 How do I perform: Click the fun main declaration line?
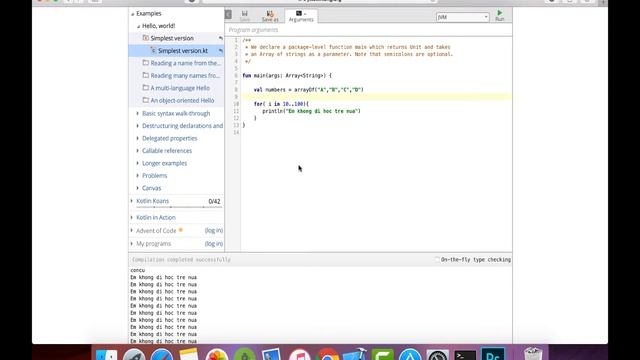point(287,76)
